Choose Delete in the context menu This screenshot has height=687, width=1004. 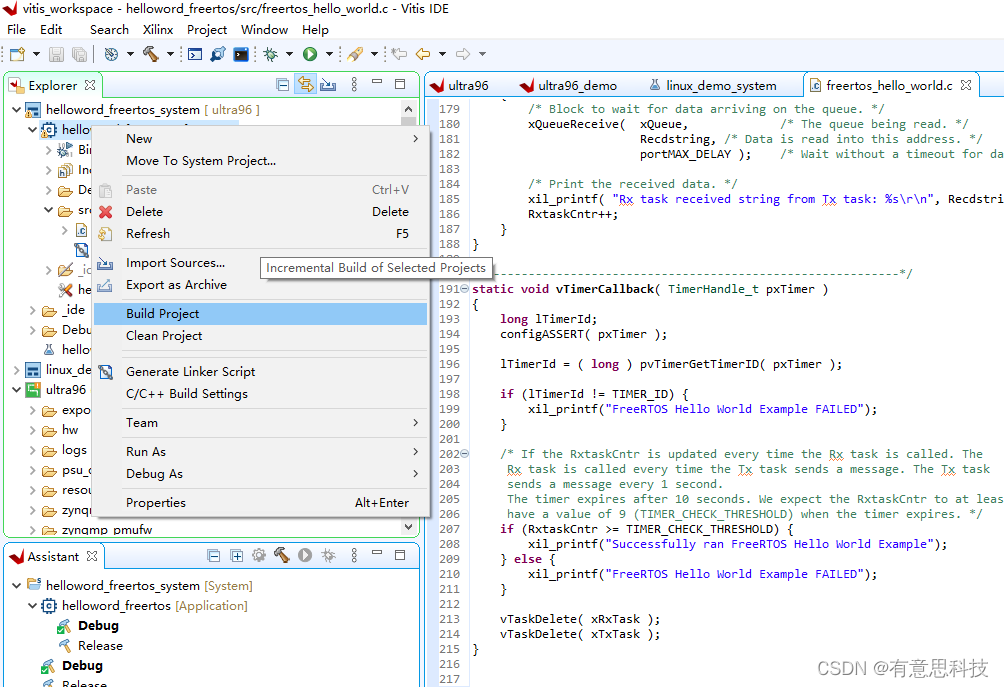[x=261, y=212]
